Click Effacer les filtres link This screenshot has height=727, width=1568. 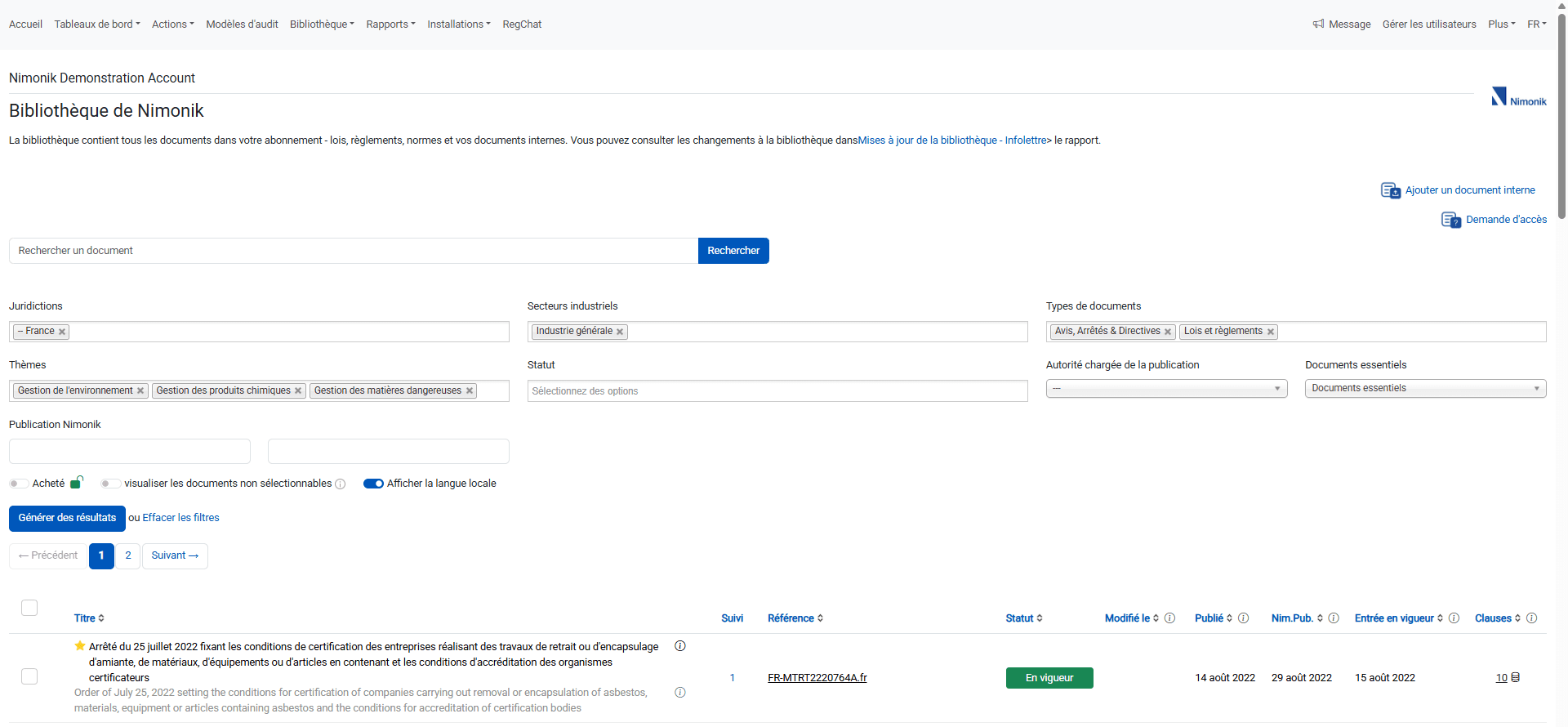[180, 518]
